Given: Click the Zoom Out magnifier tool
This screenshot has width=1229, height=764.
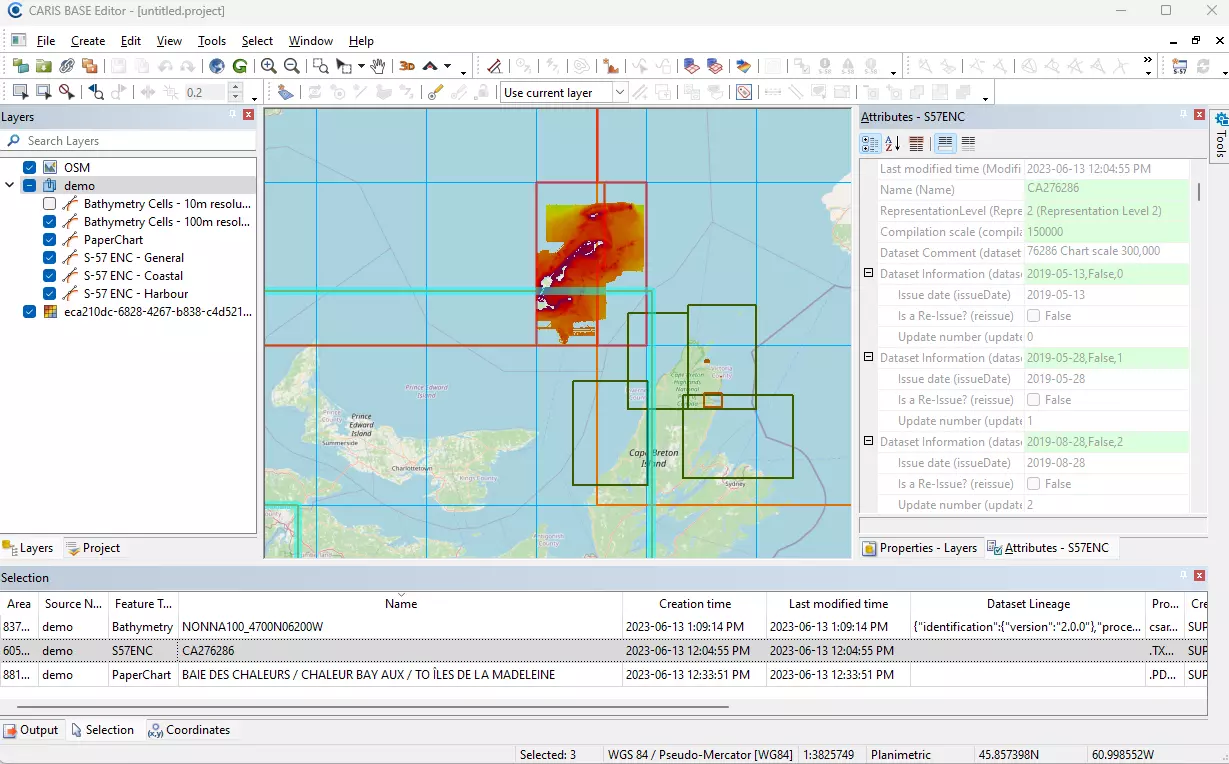Looking at the screenshot, I should click(291, 66).
